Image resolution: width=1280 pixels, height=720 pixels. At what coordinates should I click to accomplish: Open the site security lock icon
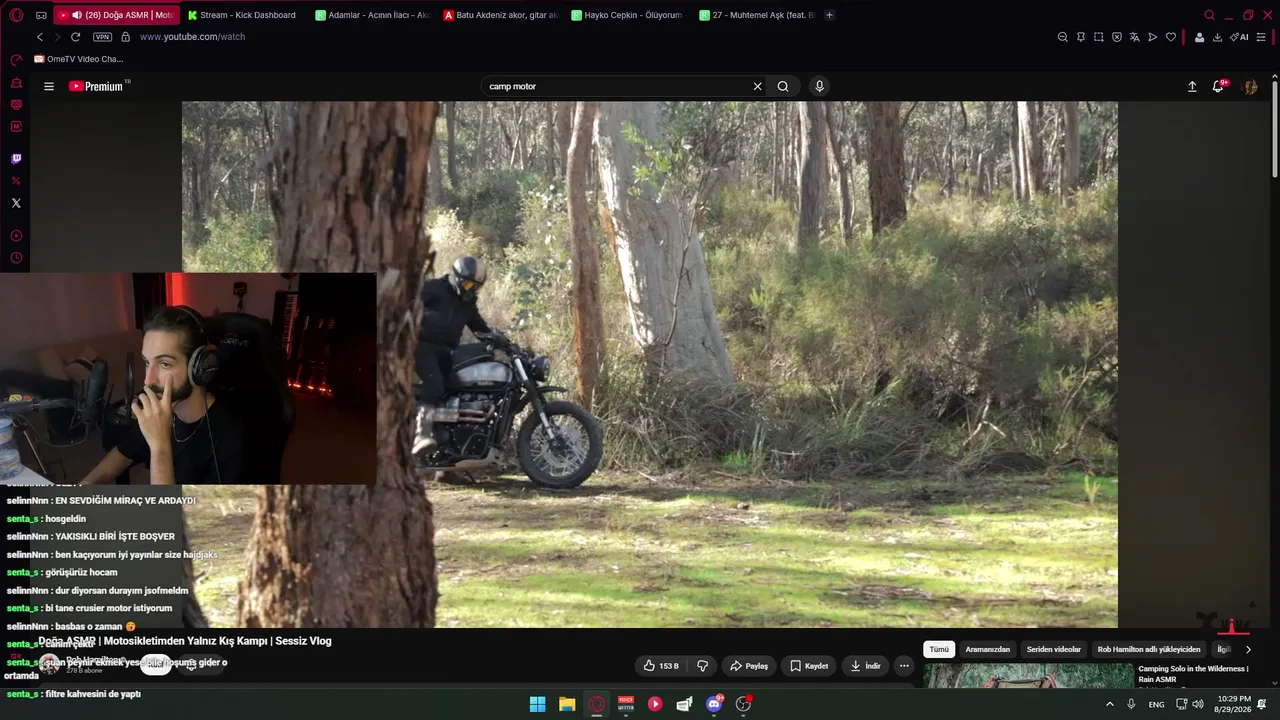tap(125, 37)
